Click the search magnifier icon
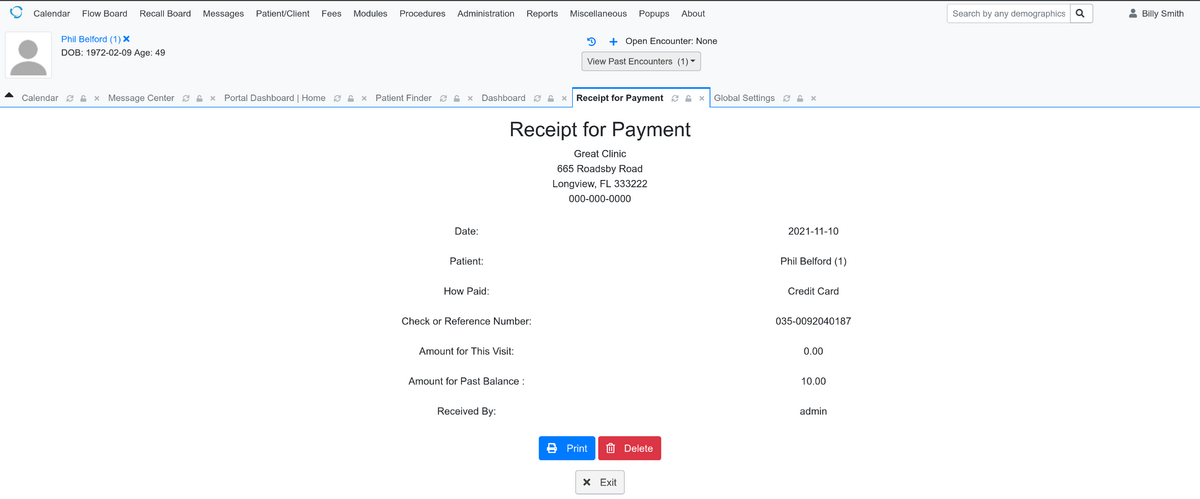 click(x=1081, y=13)
